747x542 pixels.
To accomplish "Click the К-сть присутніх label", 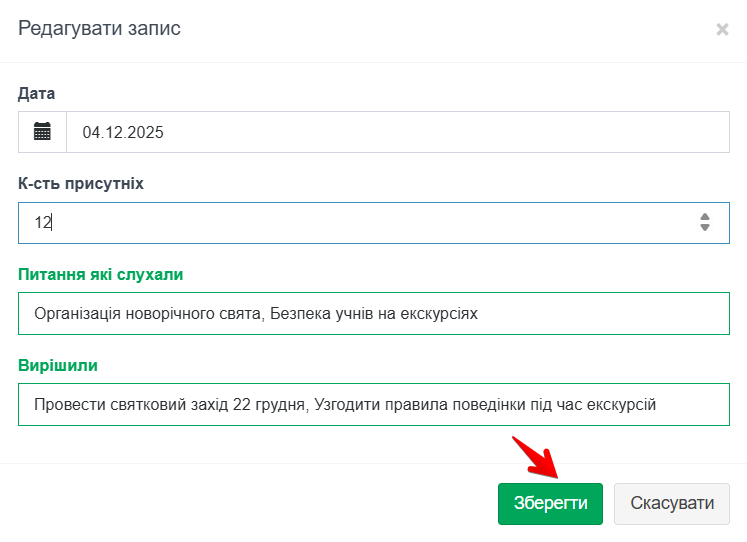I will pyautogui.click(x=81, y=184).
